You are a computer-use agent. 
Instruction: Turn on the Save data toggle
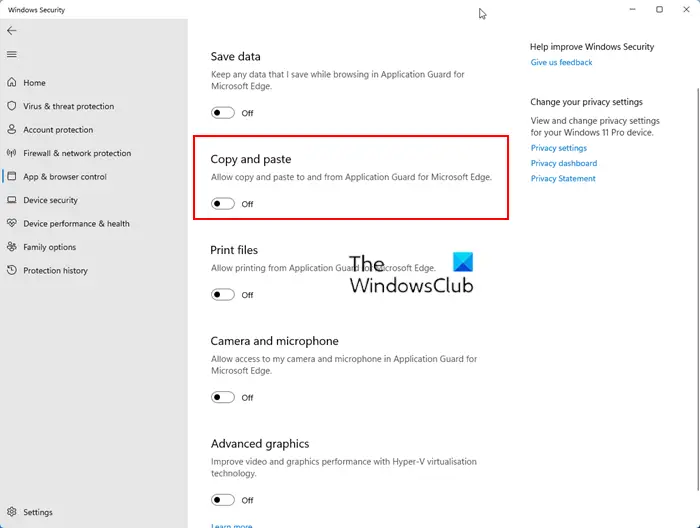pyautogui.click(x=223, y=113)
